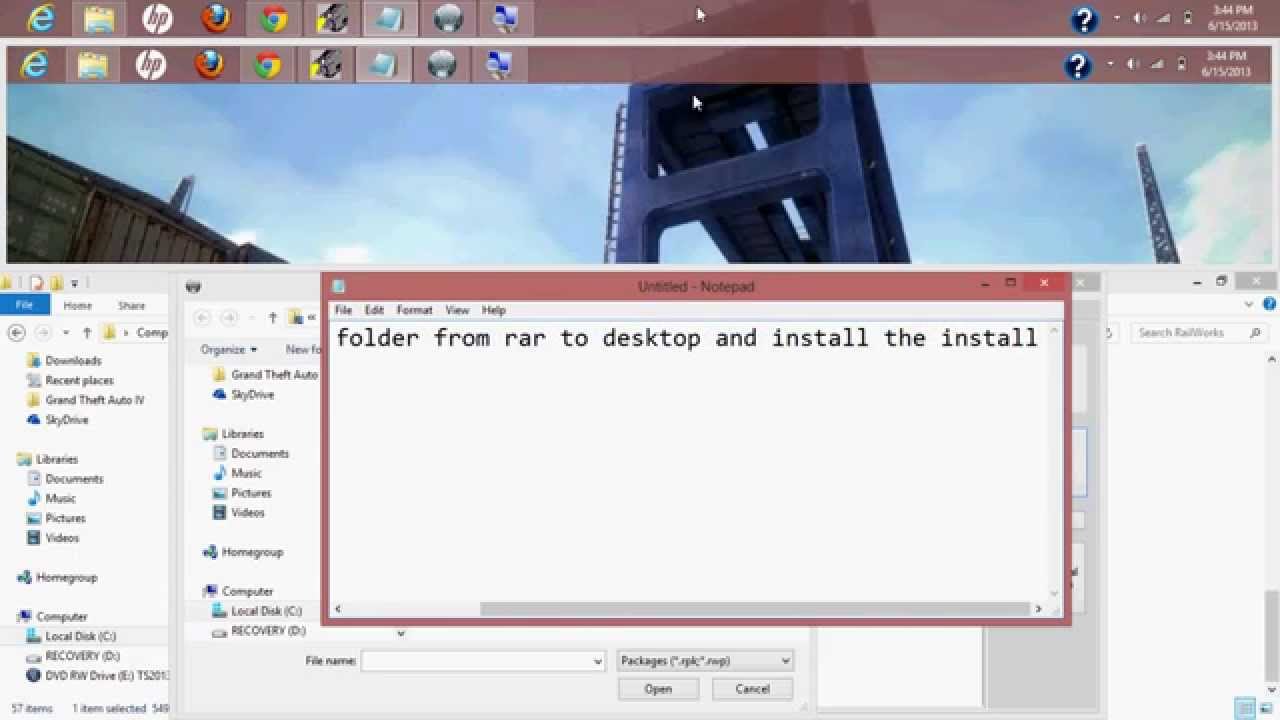
Task: Click the New folder icon in Explorer's quick access toolbar
Action: pos(57,283)
